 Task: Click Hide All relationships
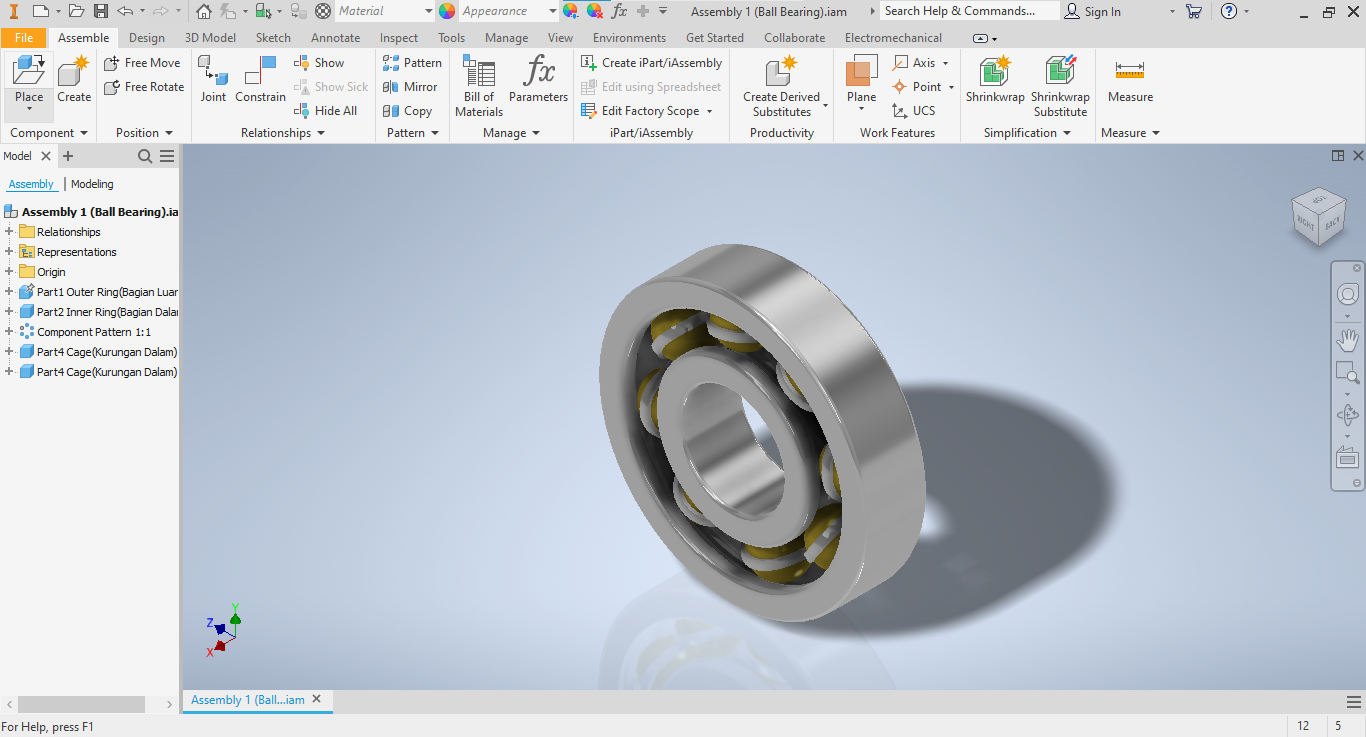coord(326,111)
